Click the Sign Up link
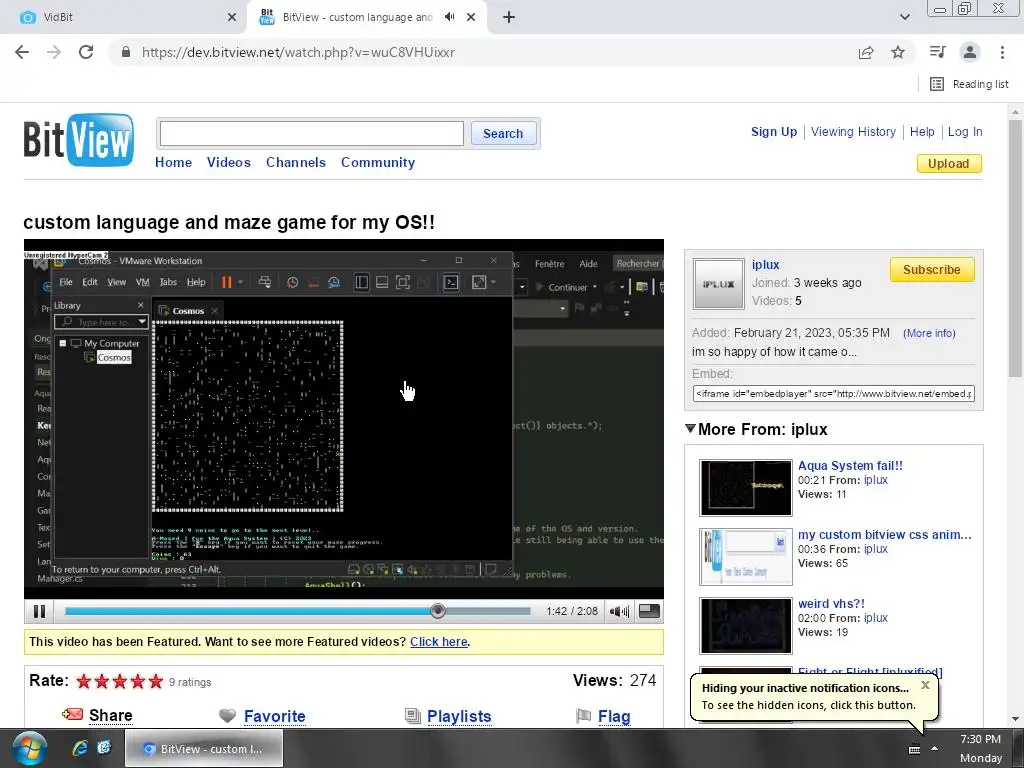This screenshot has width=1024, height=768. [774, 132]
